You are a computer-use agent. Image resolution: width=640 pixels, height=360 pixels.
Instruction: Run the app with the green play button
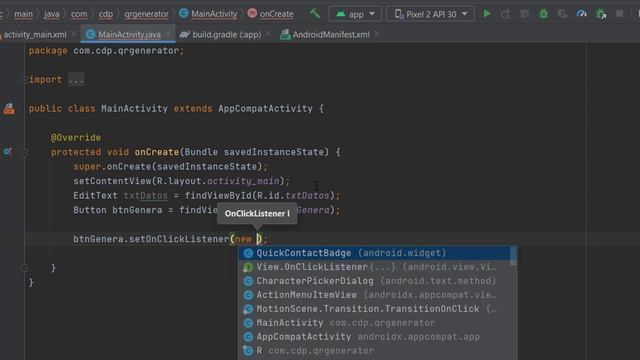[487, 14]
